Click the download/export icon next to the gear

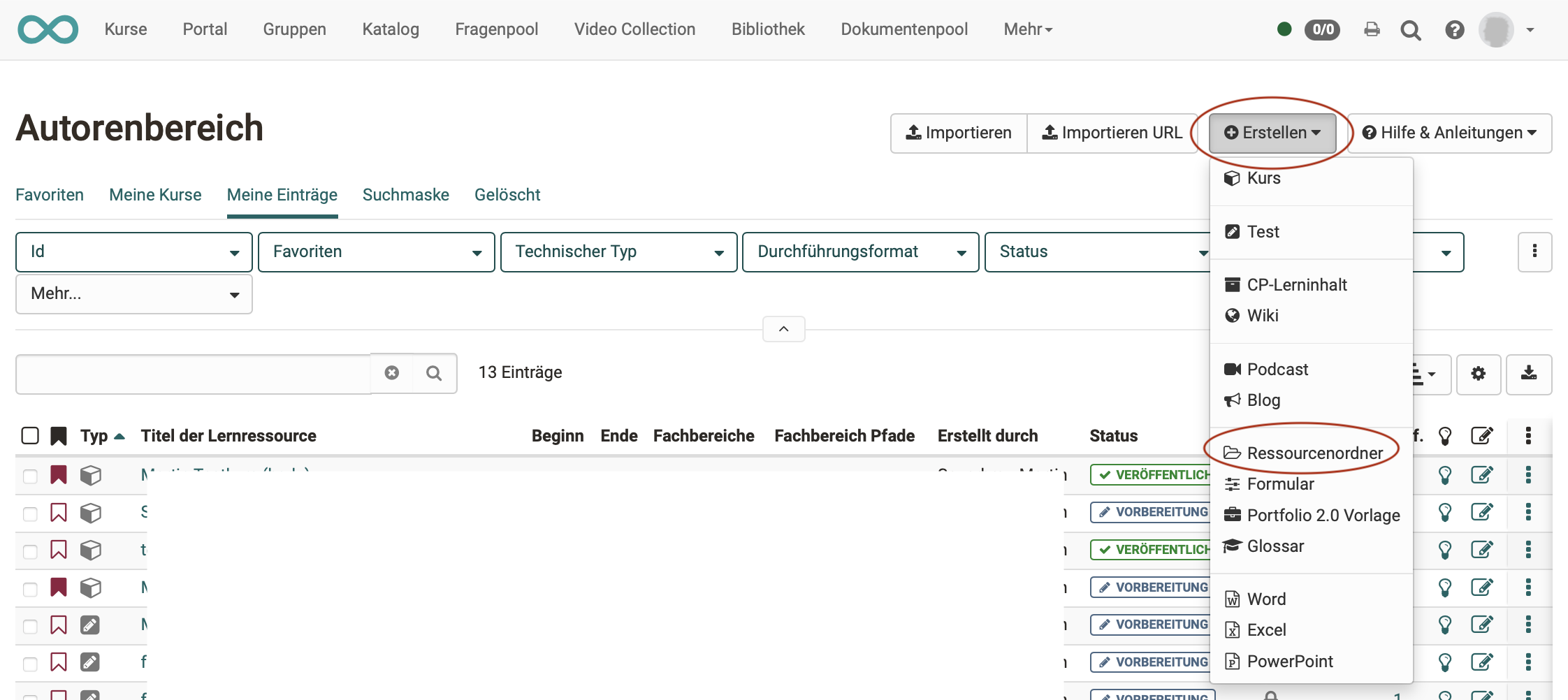pos(1529,374)
